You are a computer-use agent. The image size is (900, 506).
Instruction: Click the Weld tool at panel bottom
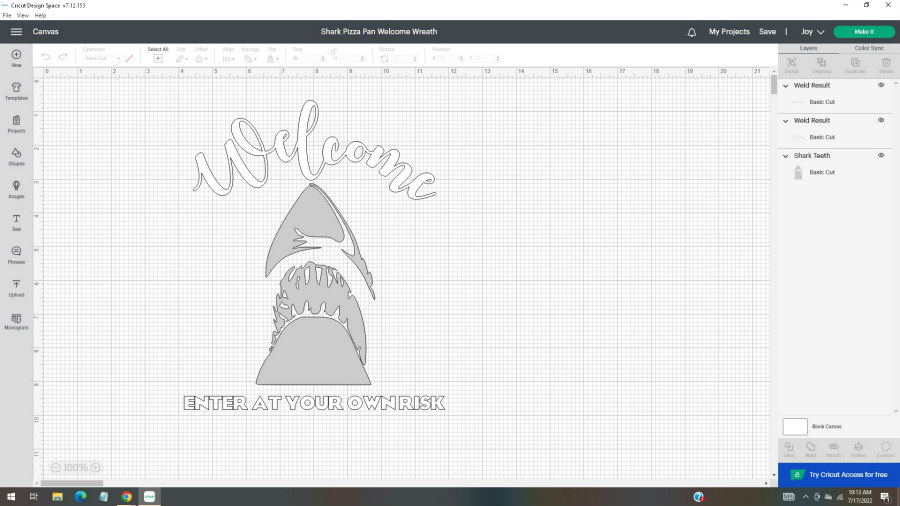[810, 448]
